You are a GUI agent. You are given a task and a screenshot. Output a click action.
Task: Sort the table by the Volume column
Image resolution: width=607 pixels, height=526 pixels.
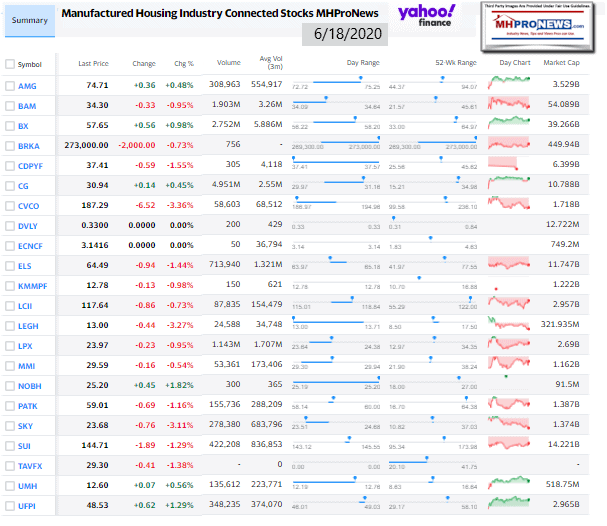(x=227, y=64)
